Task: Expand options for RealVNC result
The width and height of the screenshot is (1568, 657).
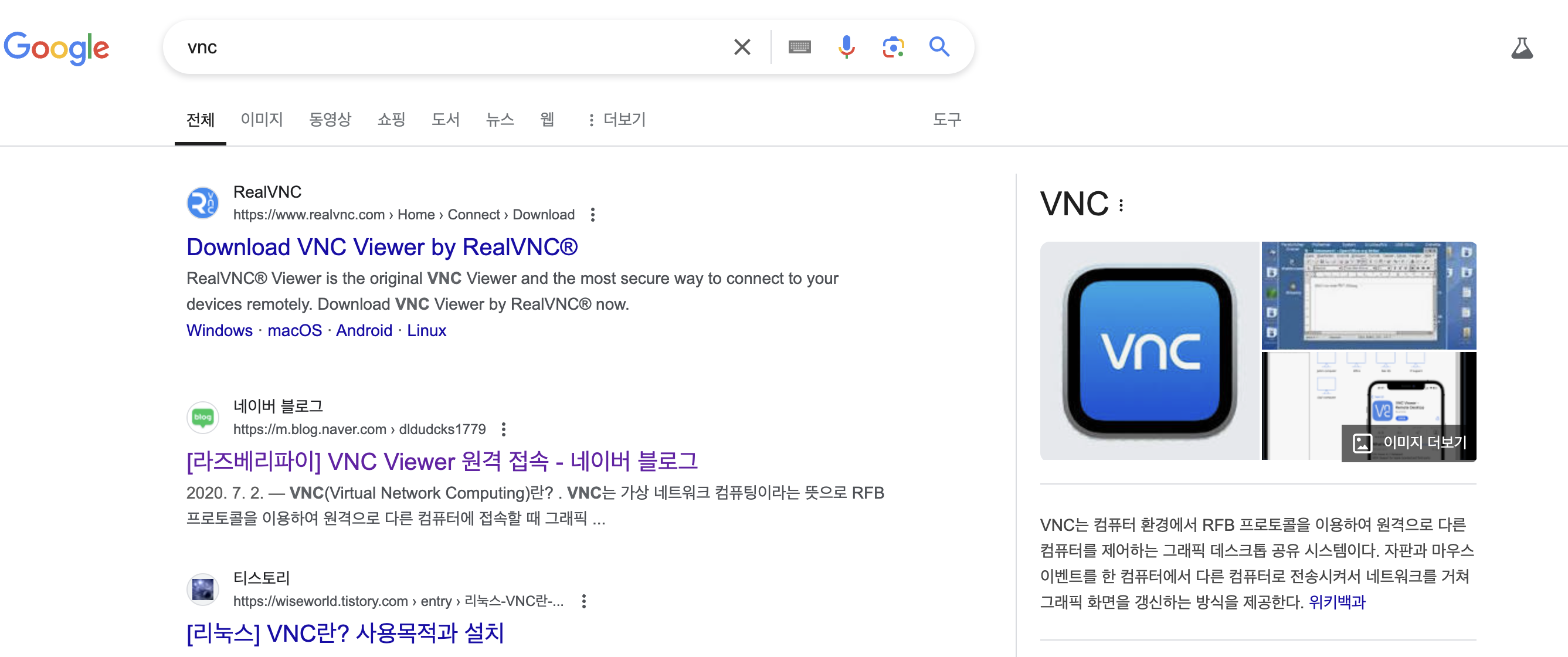Action: click(592, 214)
